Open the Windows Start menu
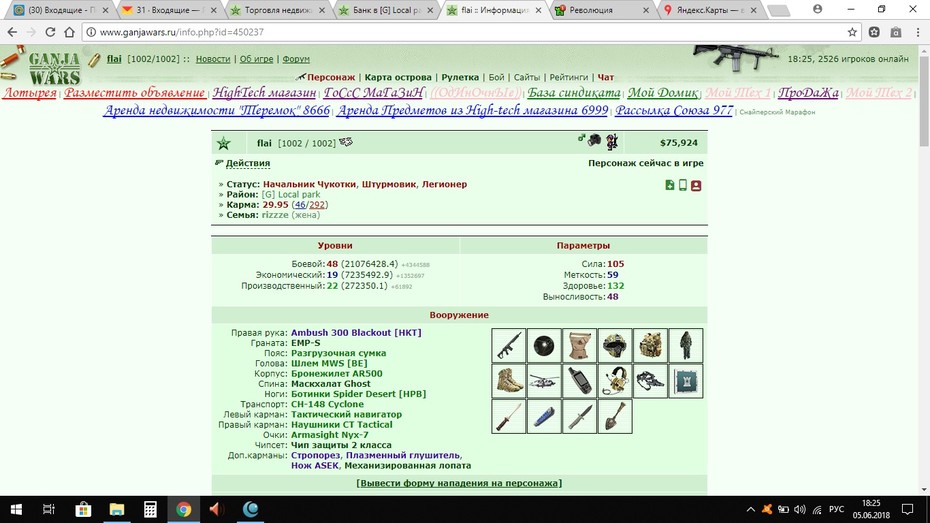The width and height of the screenshot is (930, 523). click(x=16, y=509)
